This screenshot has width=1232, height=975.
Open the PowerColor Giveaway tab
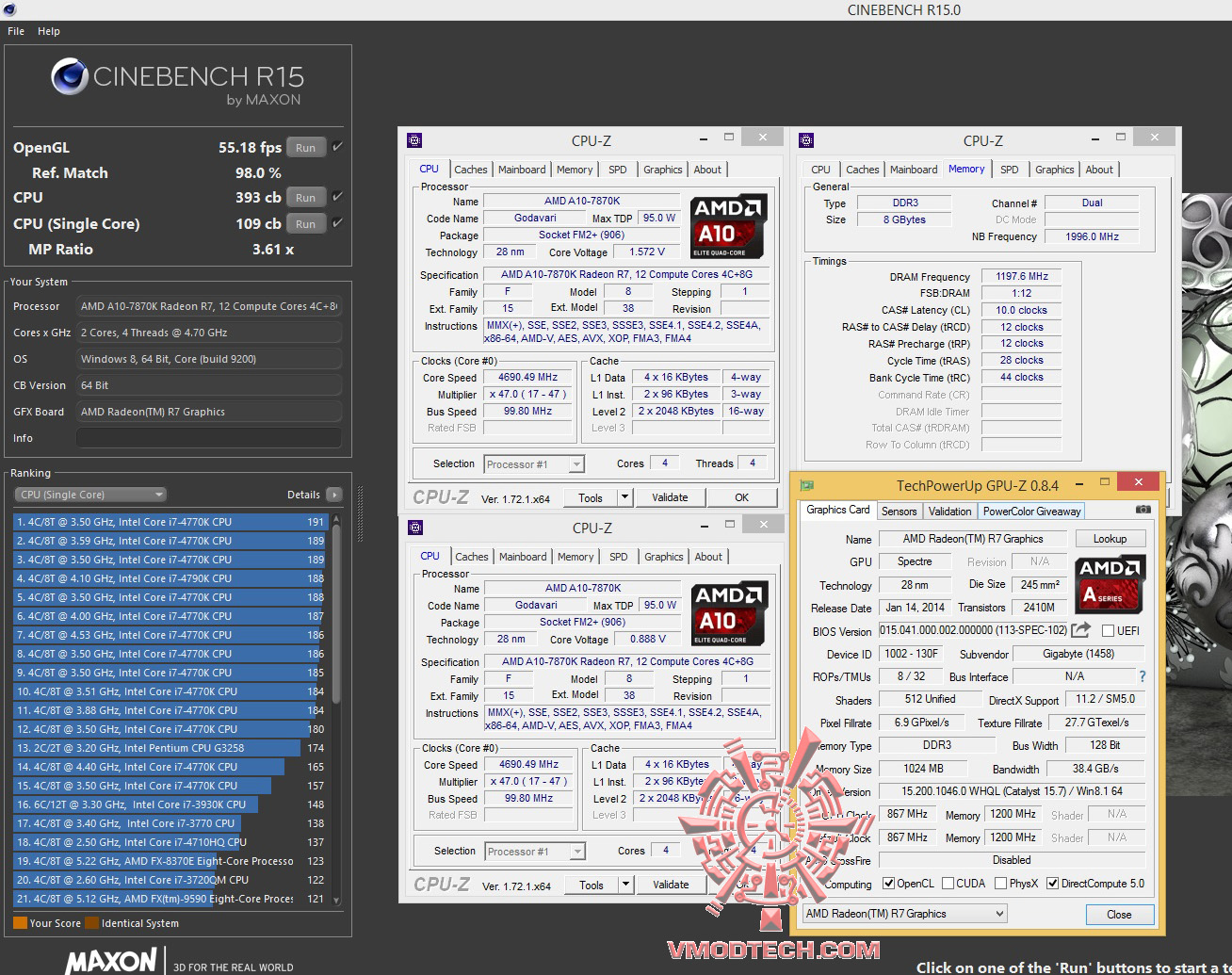[1032, 511]
